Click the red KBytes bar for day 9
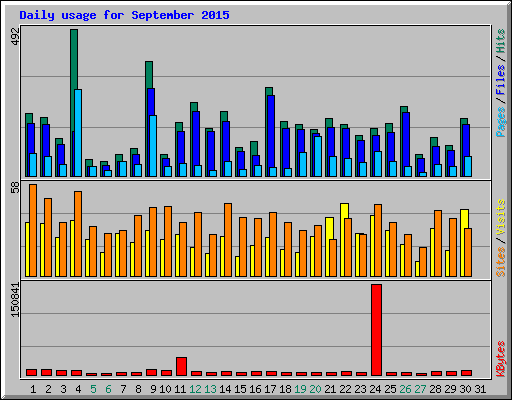This screenshot has width=512, height=400. point(152,373)
